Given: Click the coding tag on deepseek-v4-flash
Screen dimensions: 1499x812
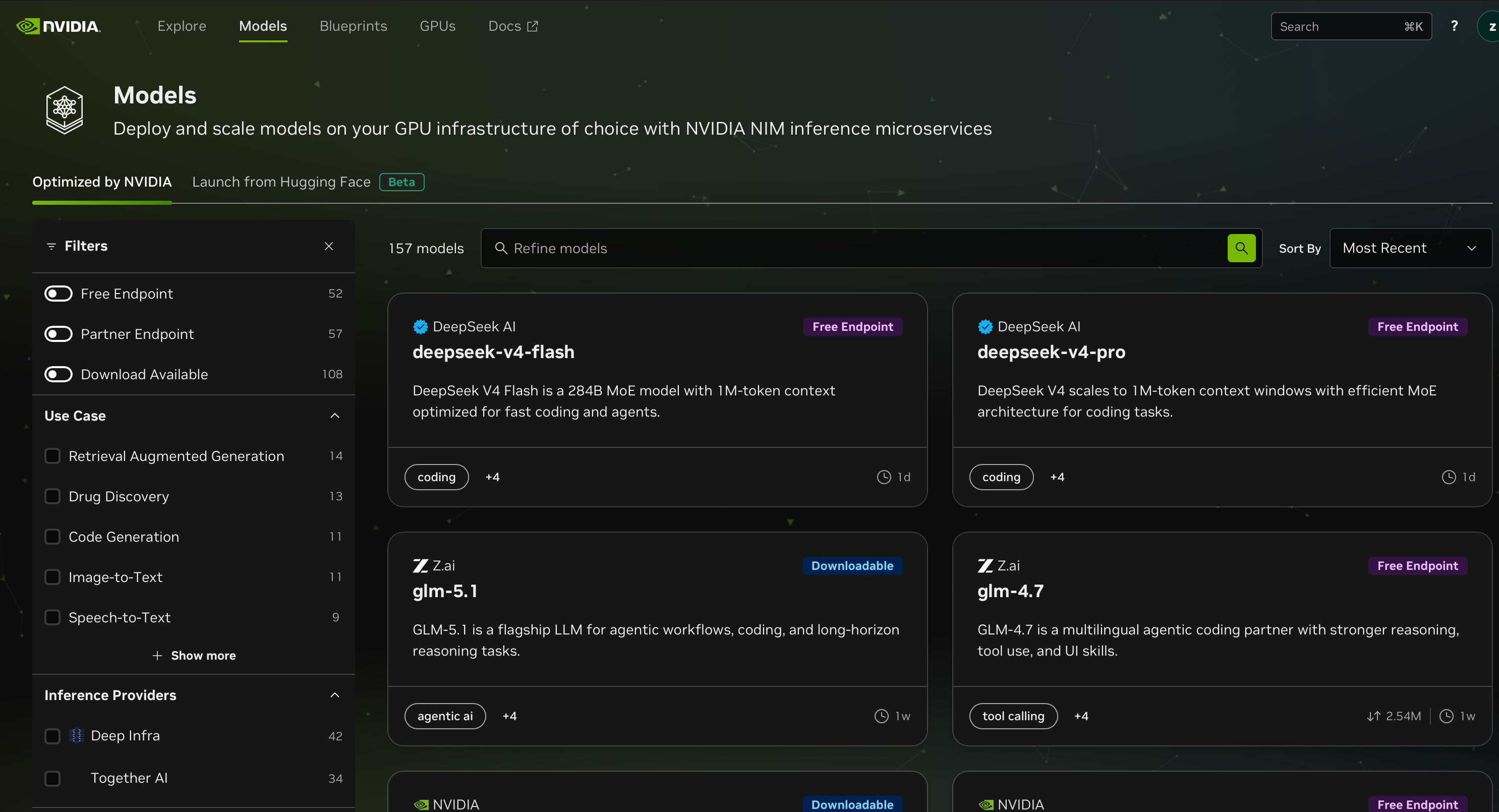Looking at the screenshot, I should [436, 477].
